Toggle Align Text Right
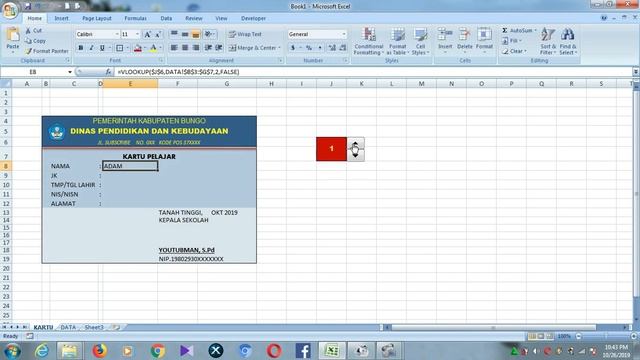 pyautogui.click(x=196, y=48)
